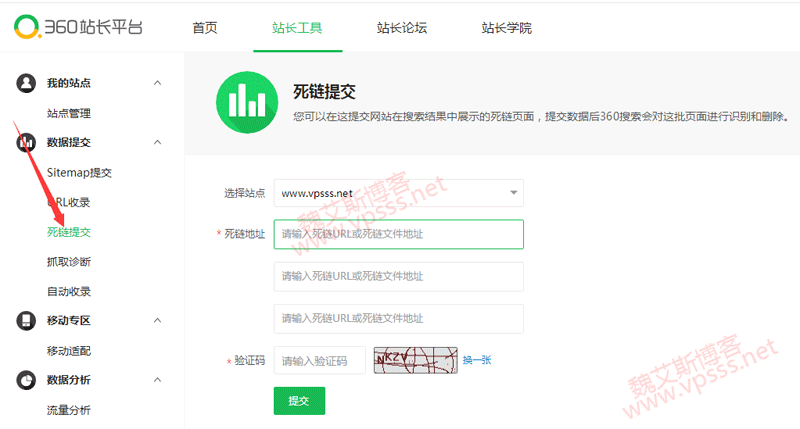Open the 首页 tab
This screenshot has height=429, width=800.
tap(205, 28)
